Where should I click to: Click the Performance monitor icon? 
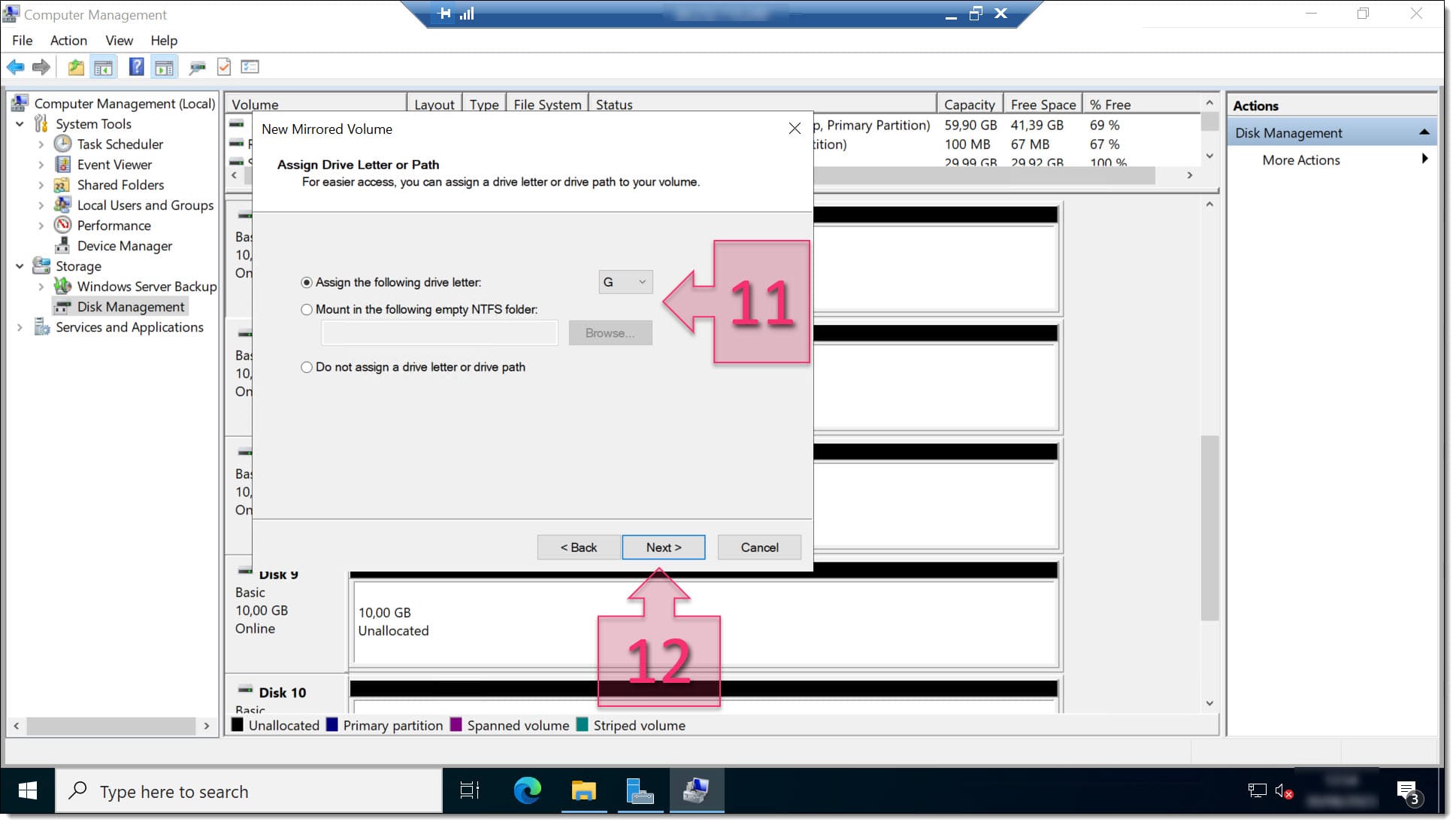(x=62, y=225)
